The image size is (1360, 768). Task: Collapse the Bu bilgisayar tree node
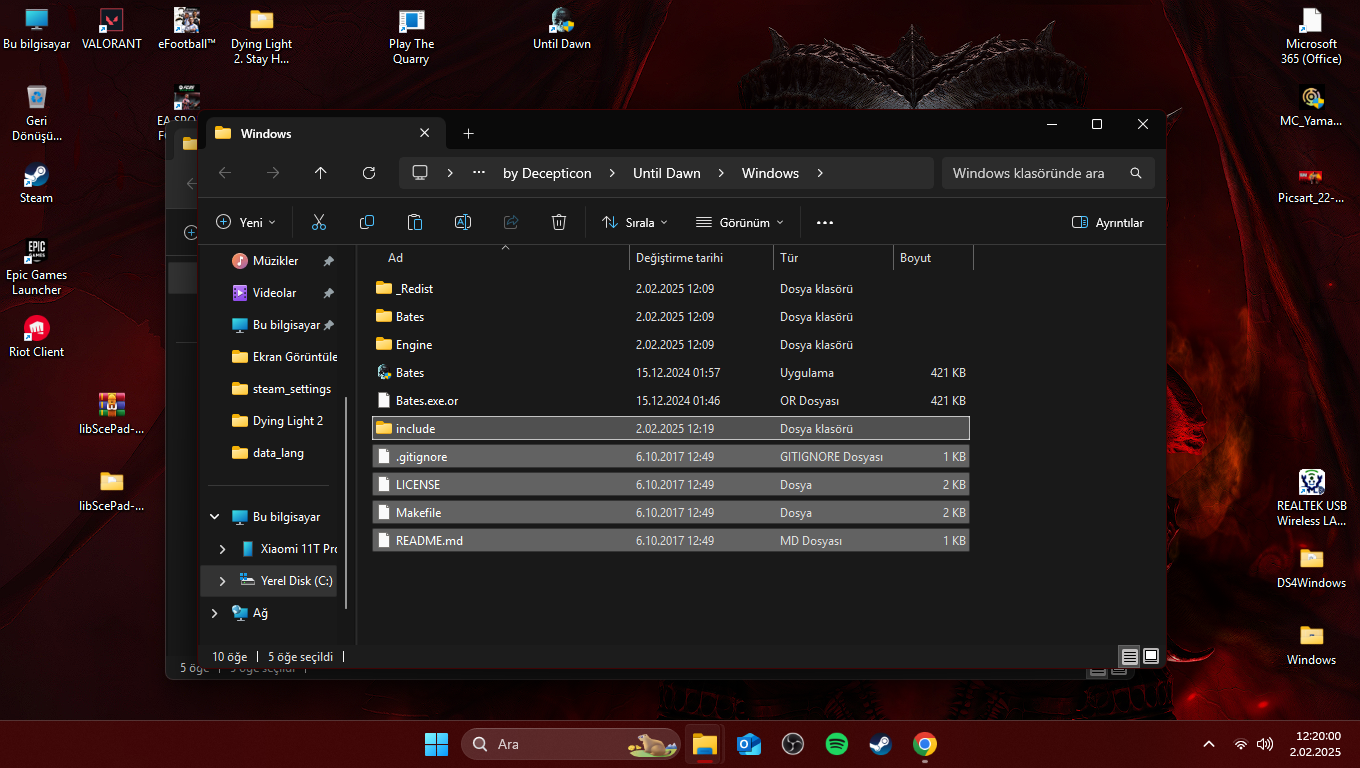[215, 517]
